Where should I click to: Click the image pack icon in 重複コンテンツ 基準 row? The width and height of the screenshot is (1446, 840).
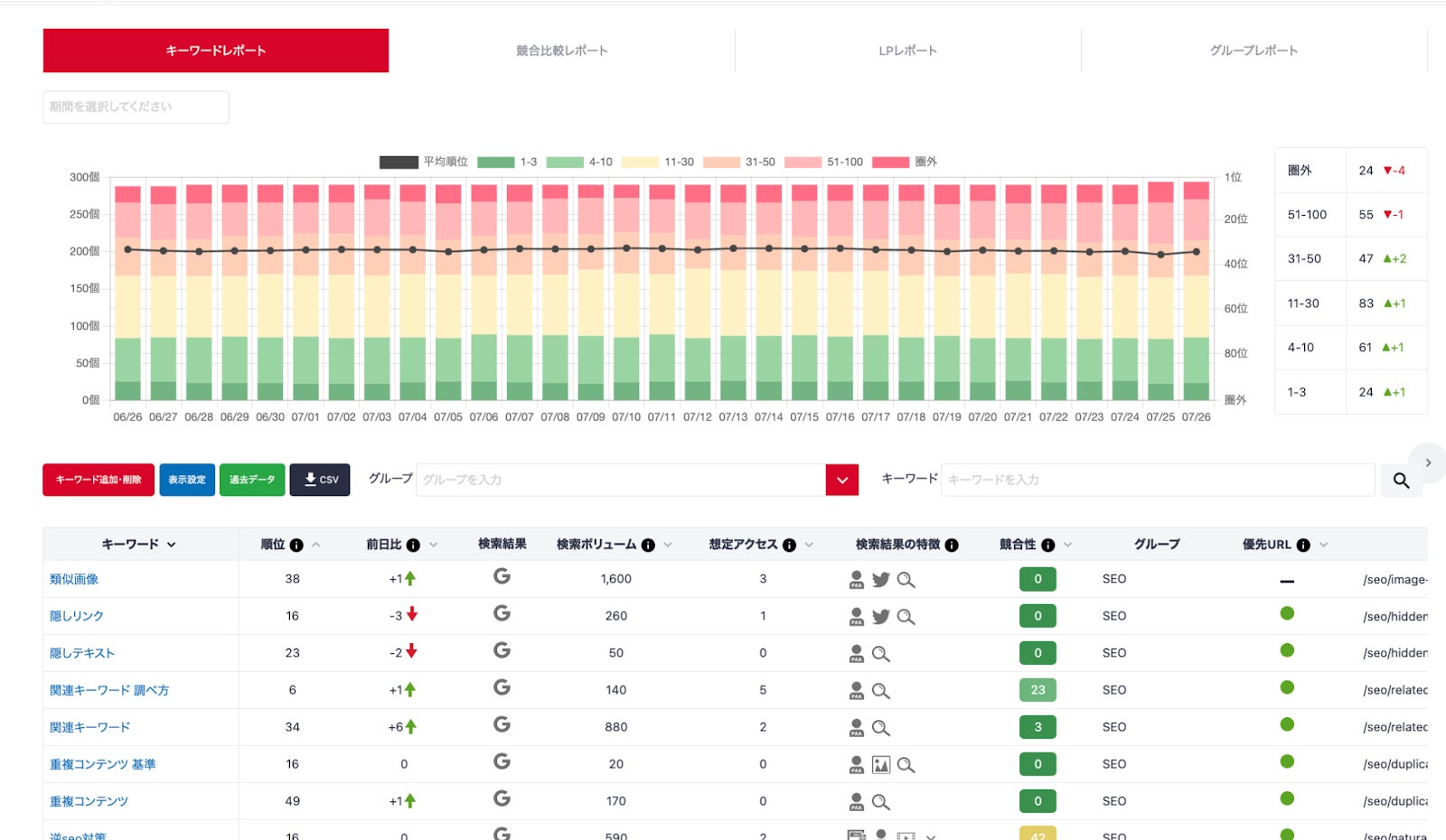881,765
